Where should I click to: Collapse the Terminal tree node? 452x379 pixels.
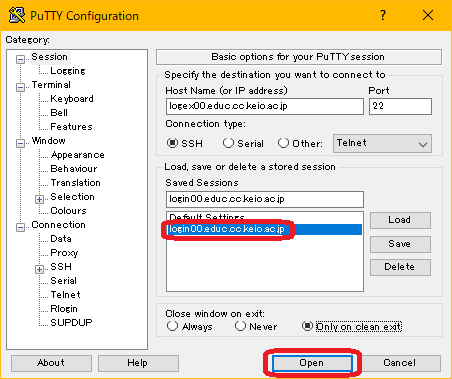coord(20,88)
